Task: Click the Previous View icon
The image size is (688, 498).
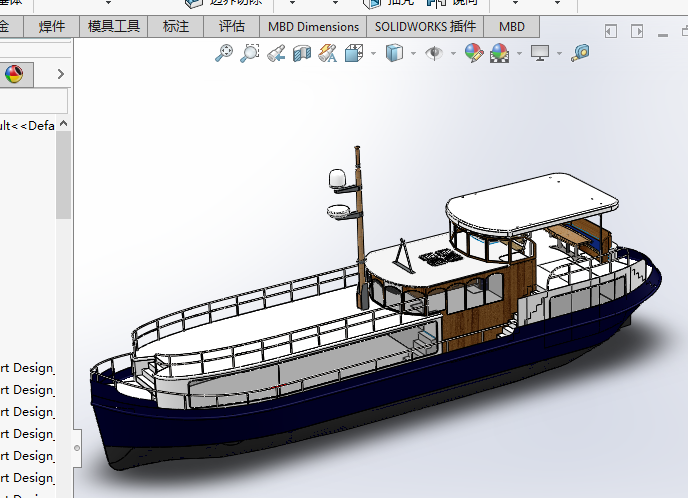Action: pyautogui.click(x=276, y=53)
